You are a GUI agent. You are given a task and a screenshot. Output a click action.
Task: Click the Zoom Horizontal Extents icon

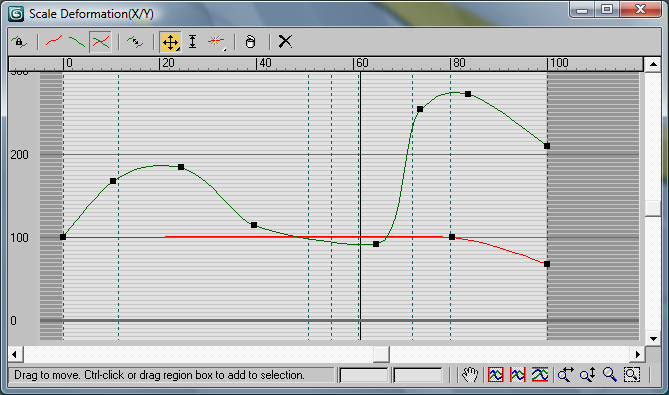click(x=518, y=375)
